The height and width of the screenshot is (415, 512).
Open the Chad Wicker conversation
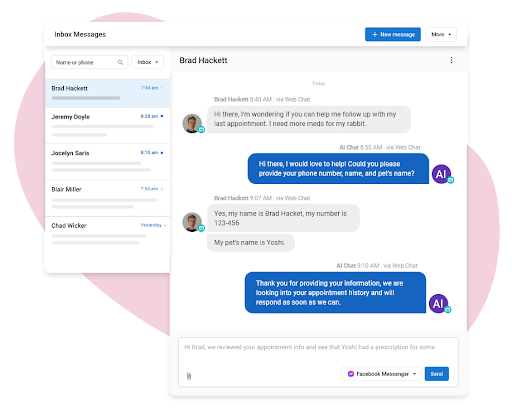coord(108,234)
